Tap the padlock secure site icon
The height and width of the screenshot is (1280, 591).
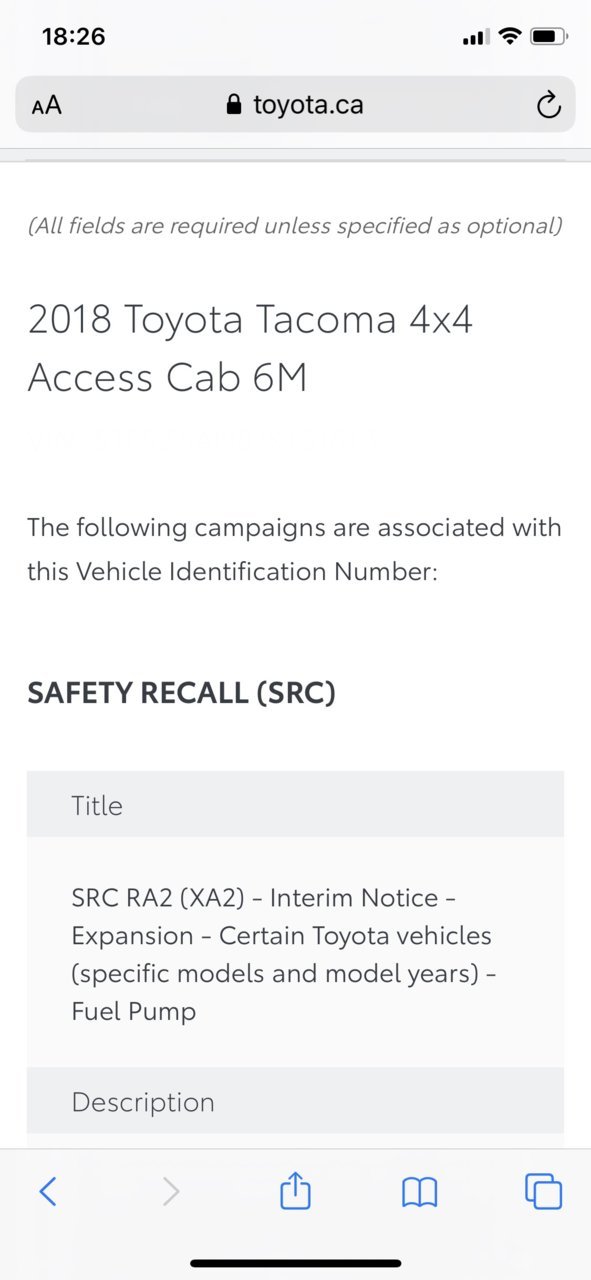pyautogui.click(x=235, y=105)
